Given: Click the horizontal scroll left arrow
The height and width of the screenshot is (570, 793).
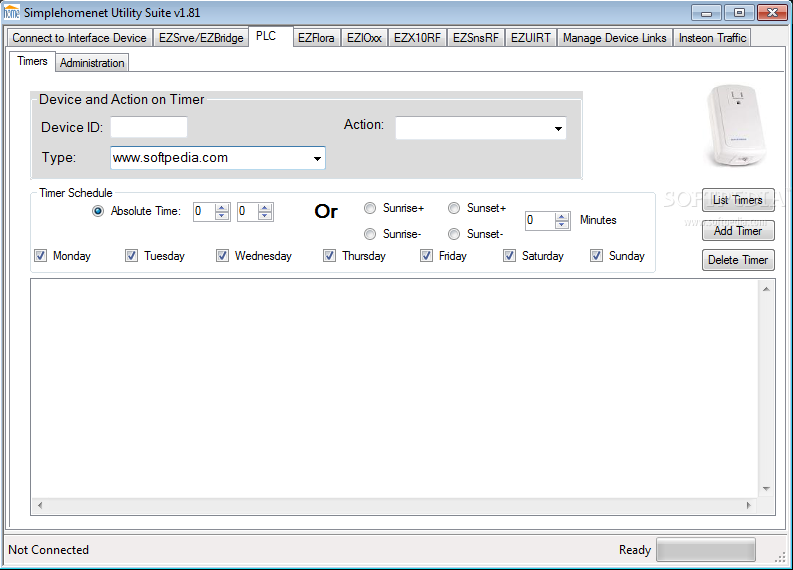Looking at the screenshot, I should click(40, 505).
